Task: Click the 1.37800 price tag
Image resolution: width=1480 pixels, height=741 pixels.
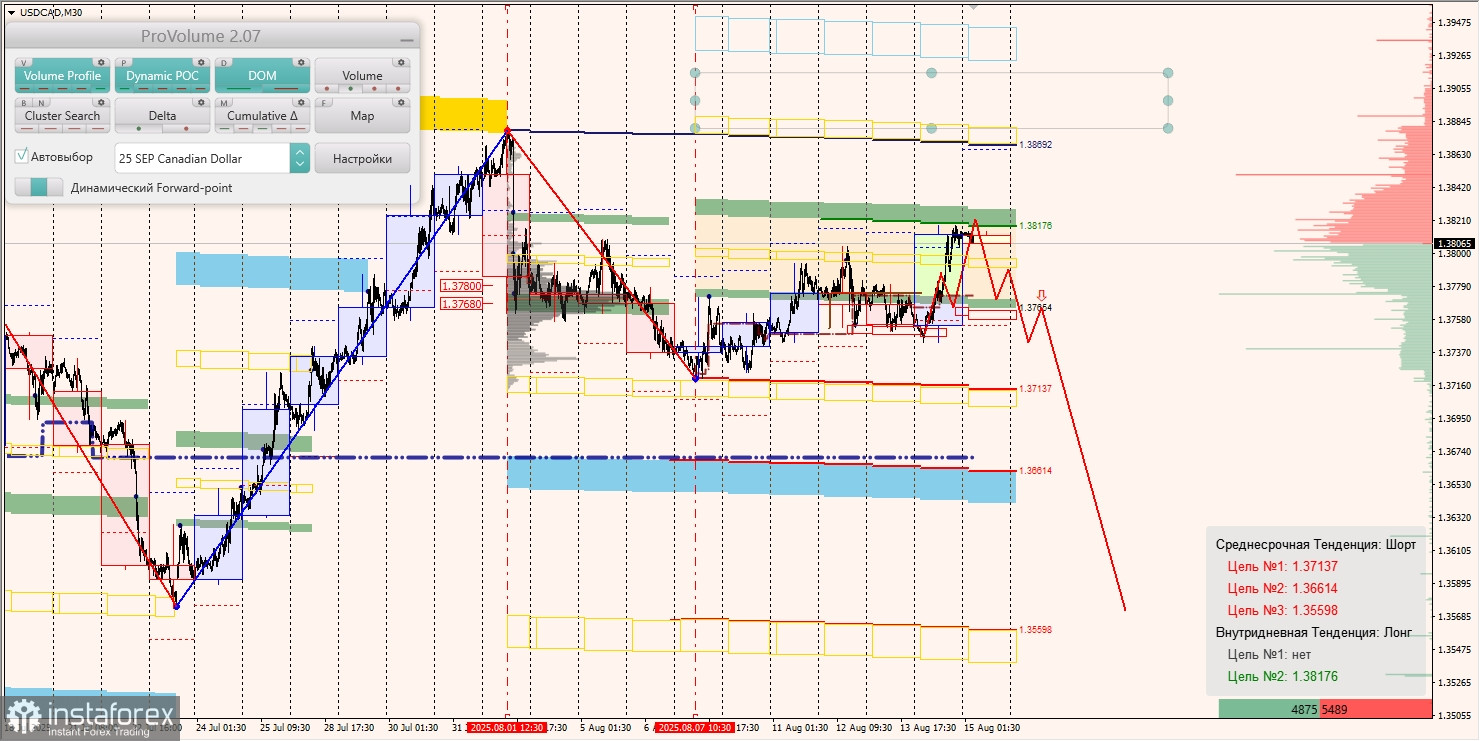Action: tap(462, 286)
